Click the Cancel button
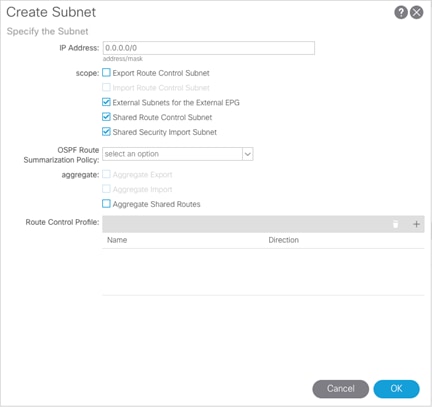 tap(341, 389)
